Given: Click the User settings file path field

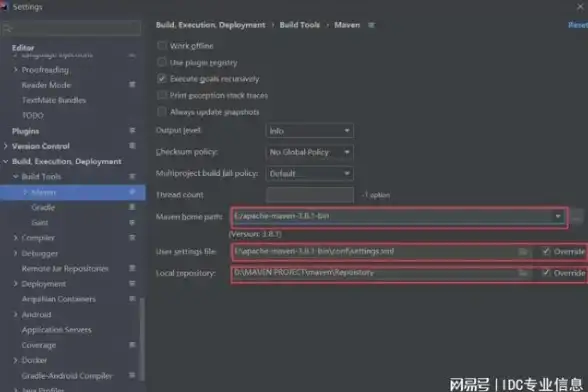Looking at the screenshot, I should [375, 251].
